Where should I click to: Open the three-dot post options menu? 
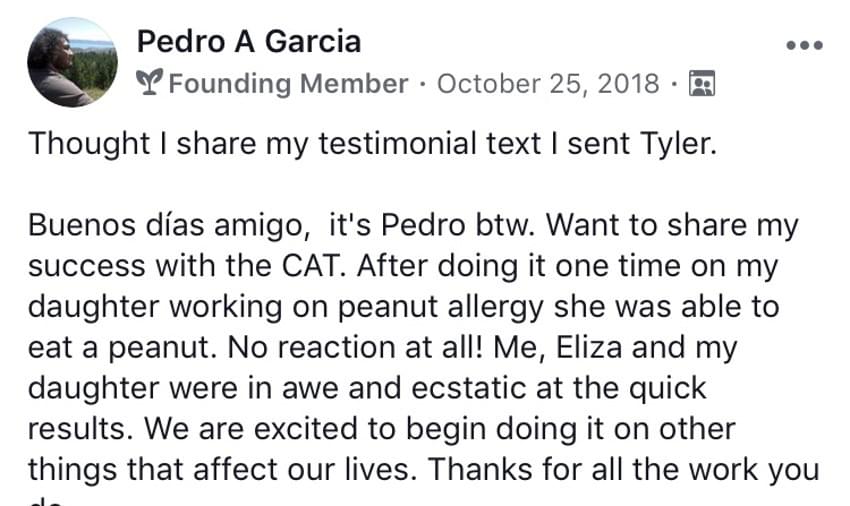[804, 45]
